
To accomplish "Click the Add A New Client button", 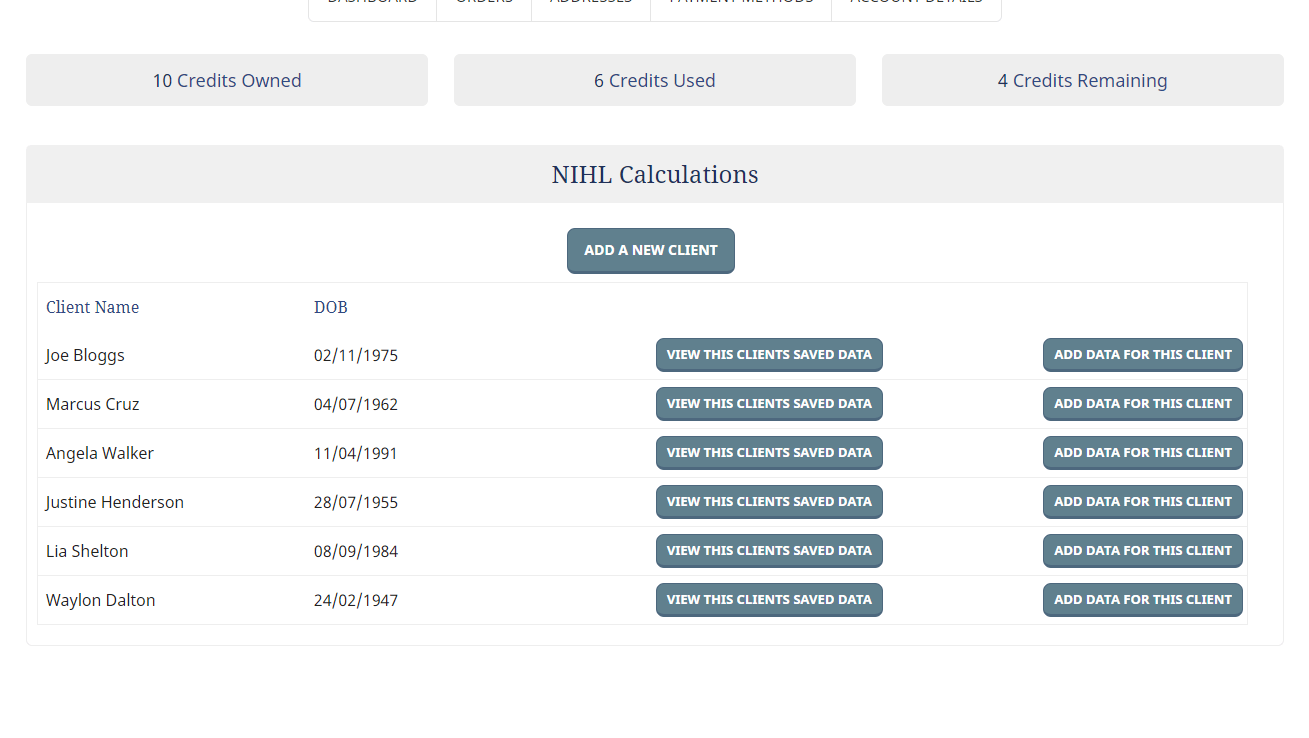I will pos(650,250).
